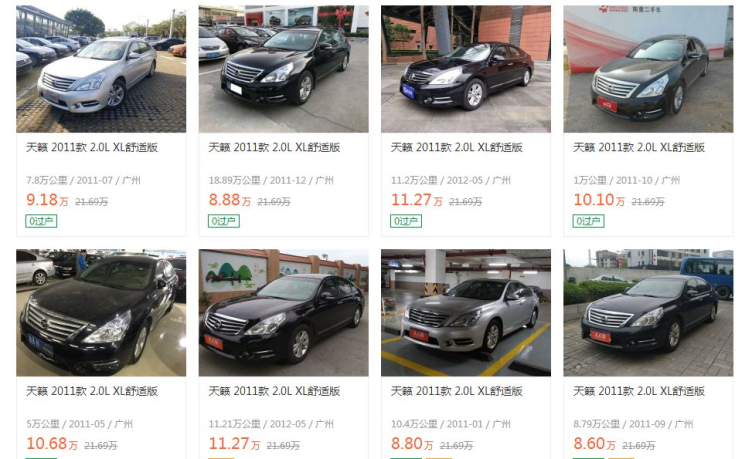The image size is (752, 459).
Task: View black car photo at red-sign dealership
Action: click(x=283, y=69)
